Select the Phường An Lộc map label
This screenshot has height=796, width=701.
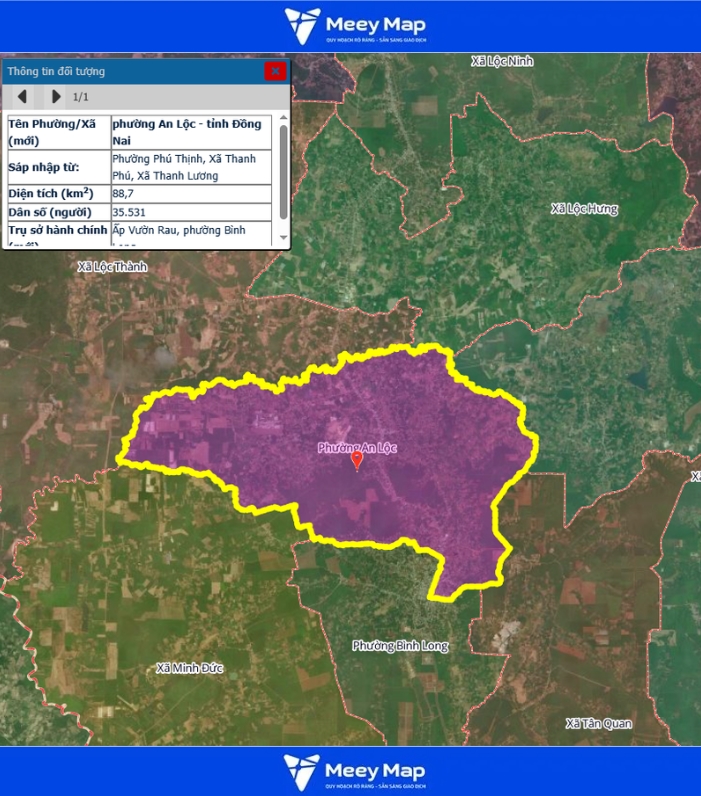(x=357, y=448)
